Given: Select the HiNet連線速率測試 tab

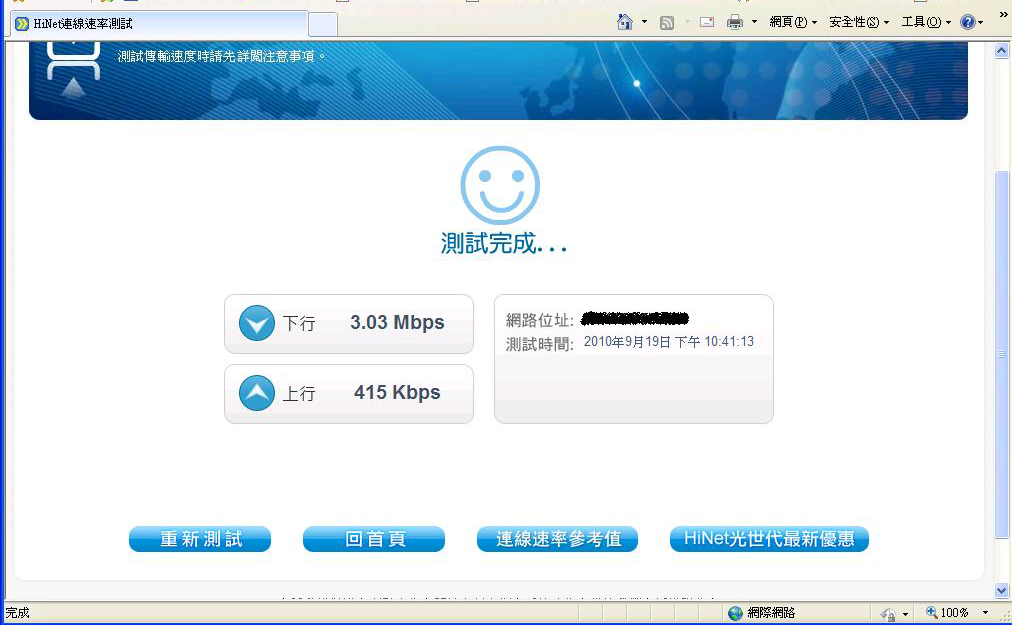Looking at the screenshot, I should [x=159, y=24].
